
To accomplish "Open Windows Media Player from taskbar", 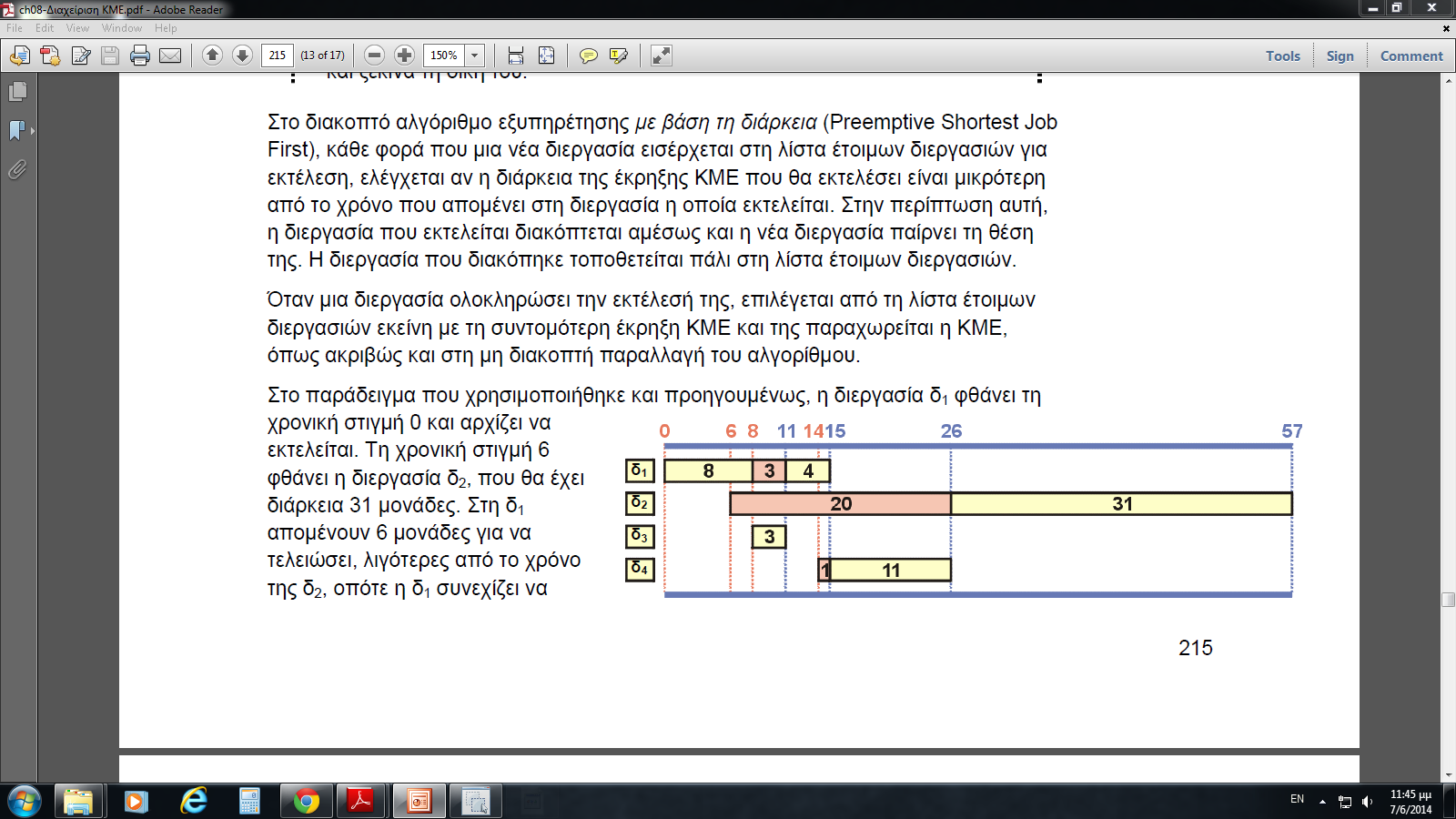I will click(x=136, y=801).
